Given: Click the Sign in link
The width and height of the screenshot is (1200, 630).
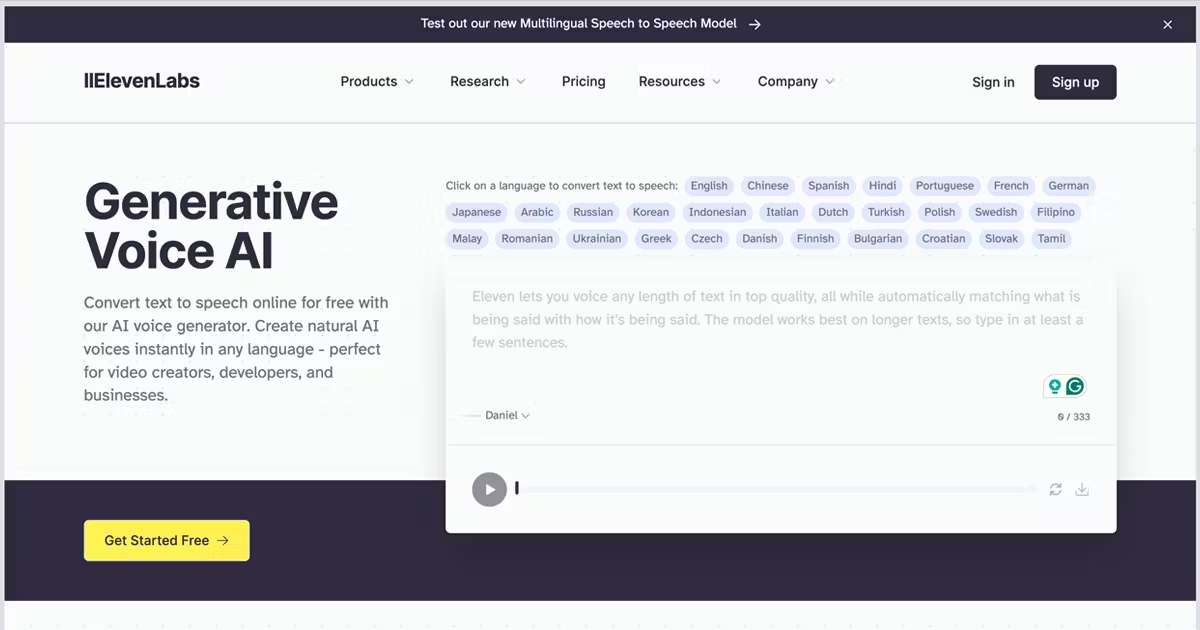Looking at the screenshot, I should (x=992, y=82).
